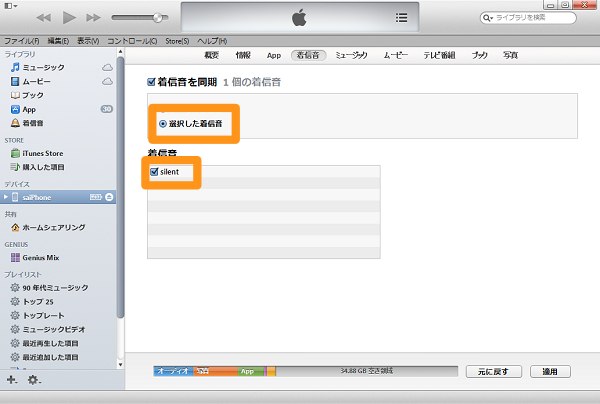The width and height of the screenshot is (600, 404).
Task: Click the Play button in playback controls
Action: pos(69,17)
